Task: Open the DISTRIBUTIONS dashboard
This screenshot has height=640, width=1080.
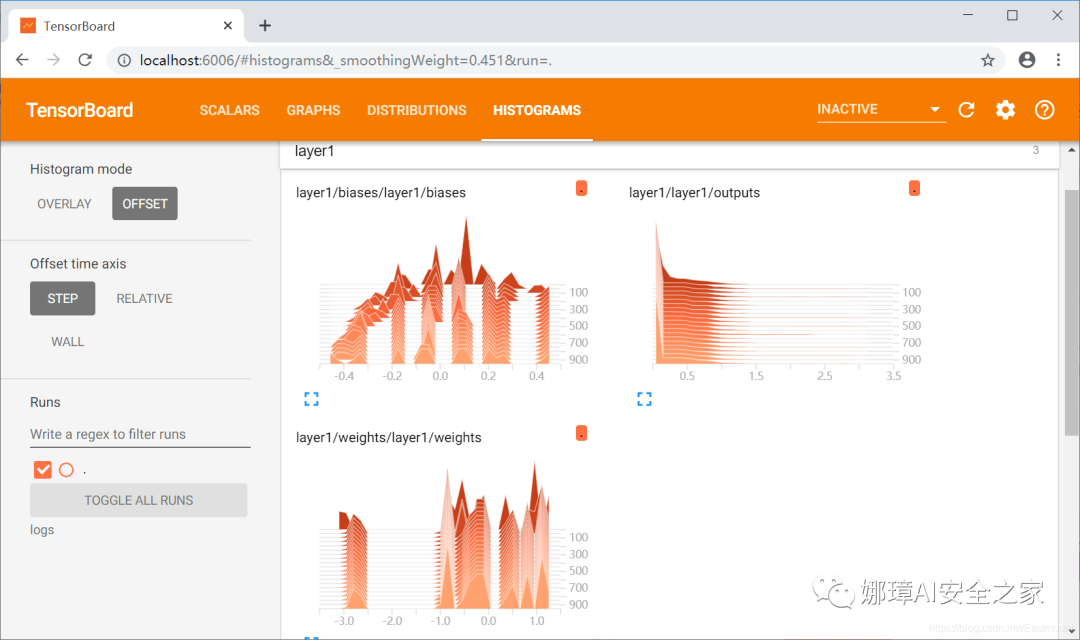Action: click(x=417, y=110)
